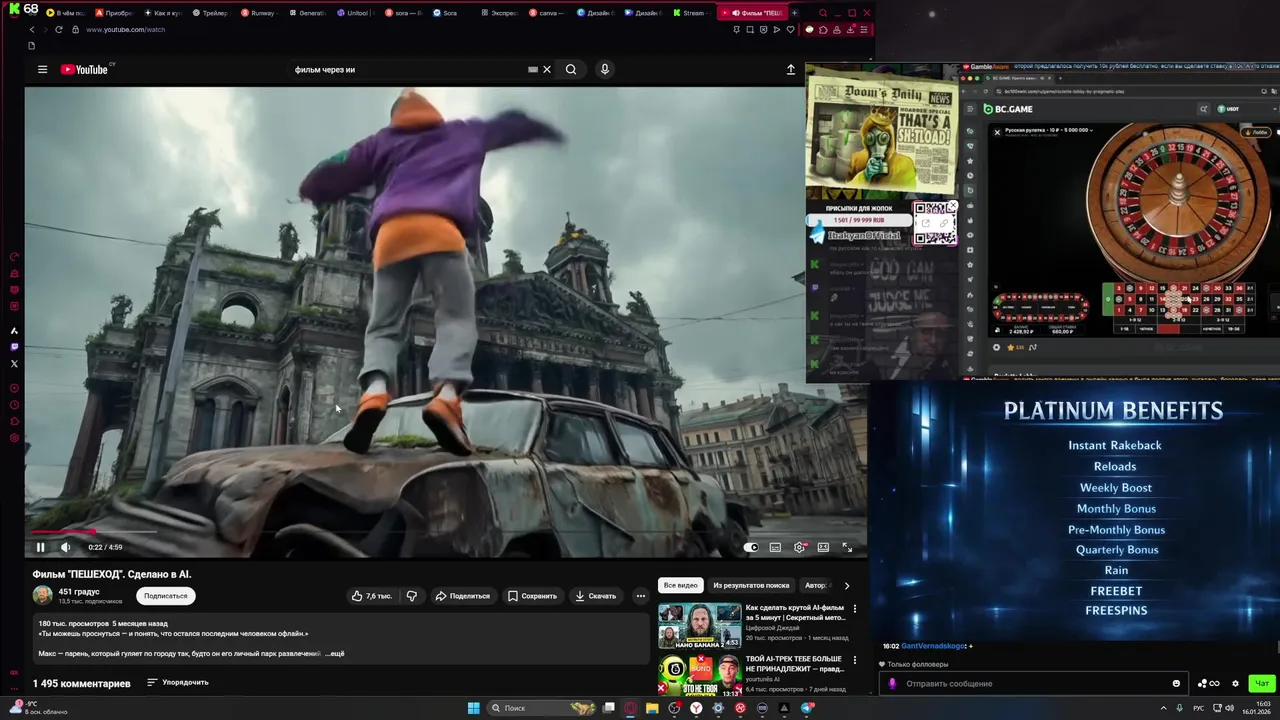Open File Explorer from the taskbar
This screenshot has width=1280, height=720.
point(652,708)
